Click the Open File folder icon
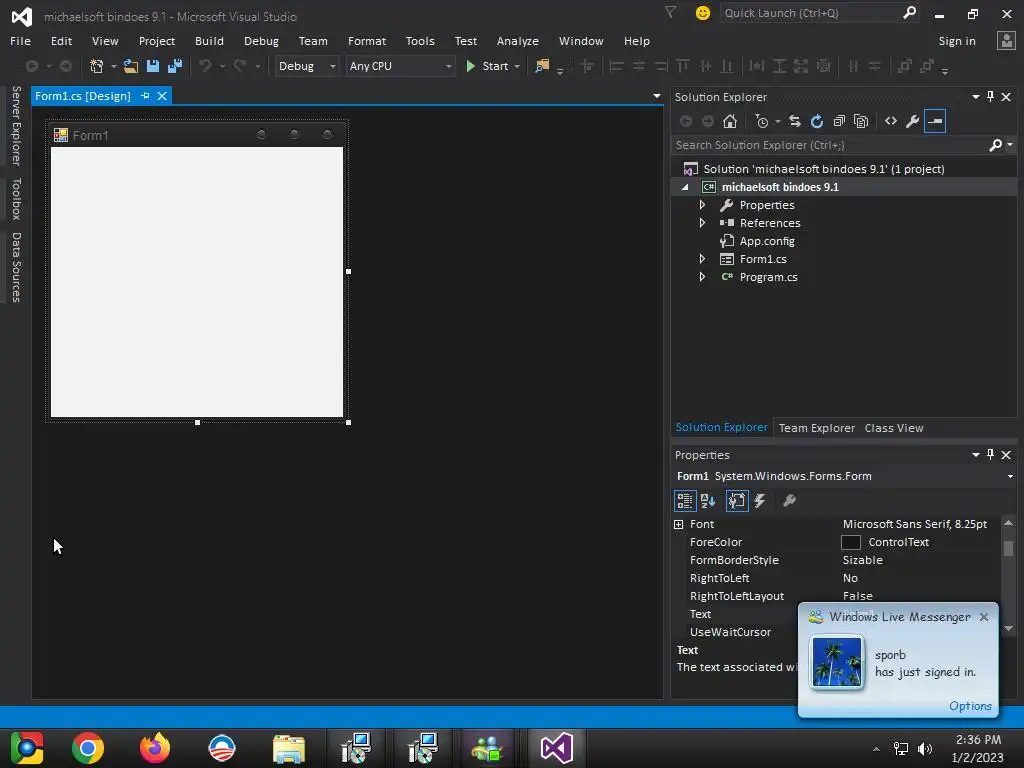The image size is (1024, 768). (131, 66)
